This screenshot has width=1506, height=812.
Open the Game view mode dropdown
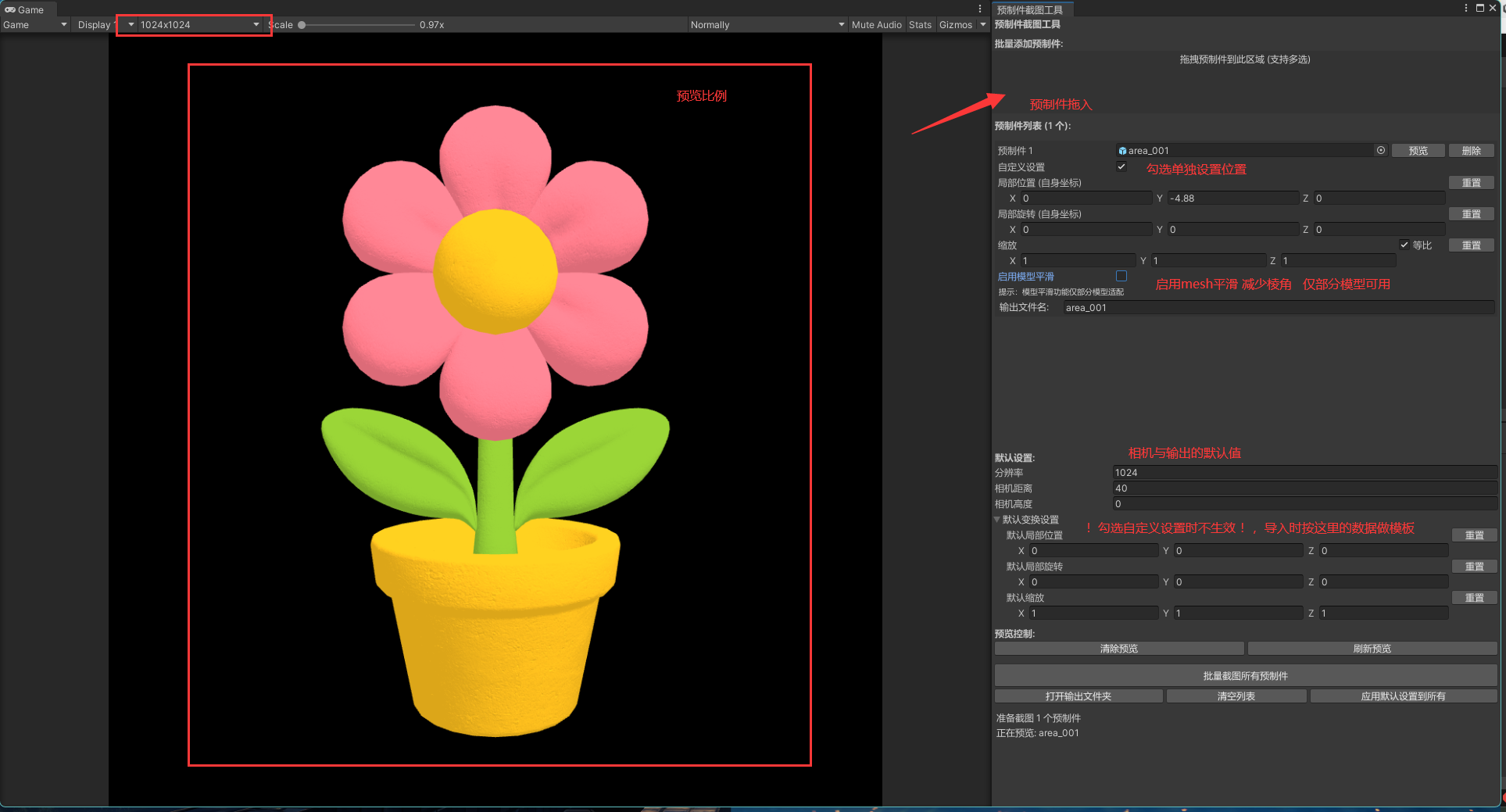(x=35, y=25)
